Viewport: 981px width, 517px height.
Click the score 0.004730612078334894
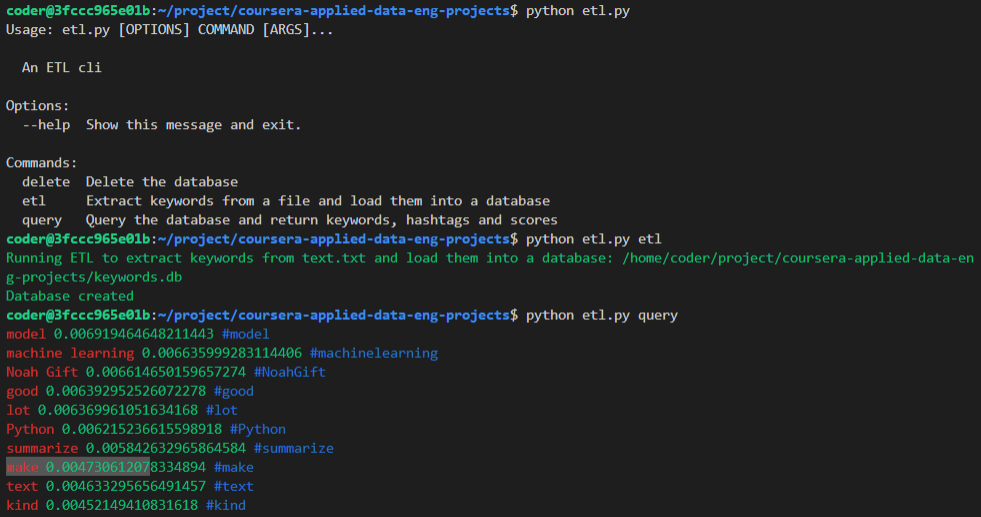point(126,467)
